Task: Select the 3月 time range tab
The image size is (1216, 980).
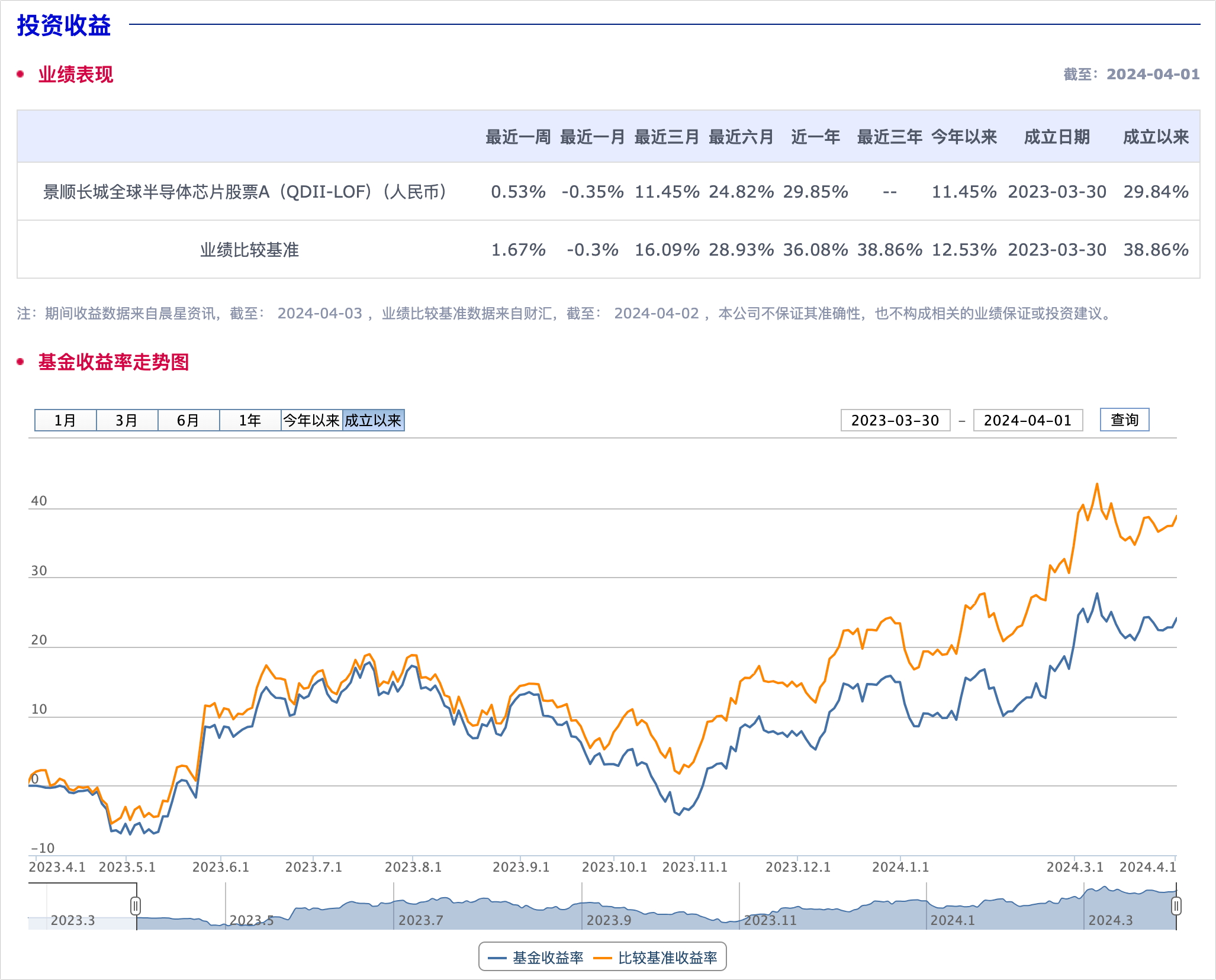Action: [x=127, y=420]
